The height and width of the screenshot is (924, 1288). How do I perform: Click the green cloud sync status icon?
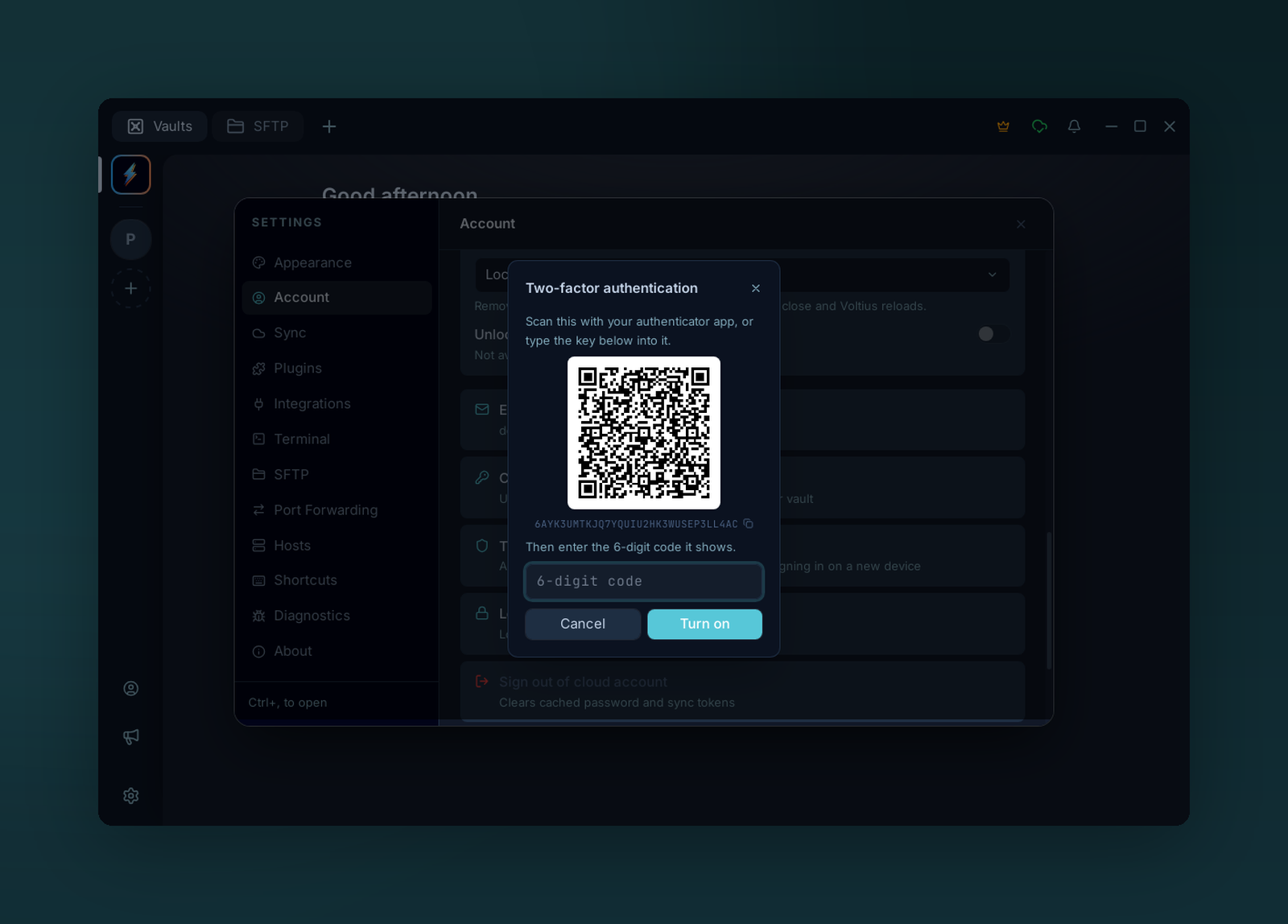click(x=1039, y=126)
